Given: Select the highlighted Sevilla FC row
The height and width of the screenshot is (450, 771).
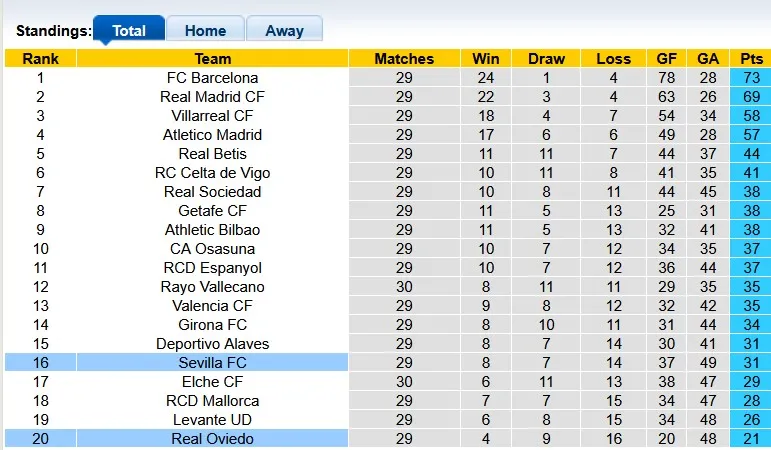Looking at the screenshot, I should [212, 363].
